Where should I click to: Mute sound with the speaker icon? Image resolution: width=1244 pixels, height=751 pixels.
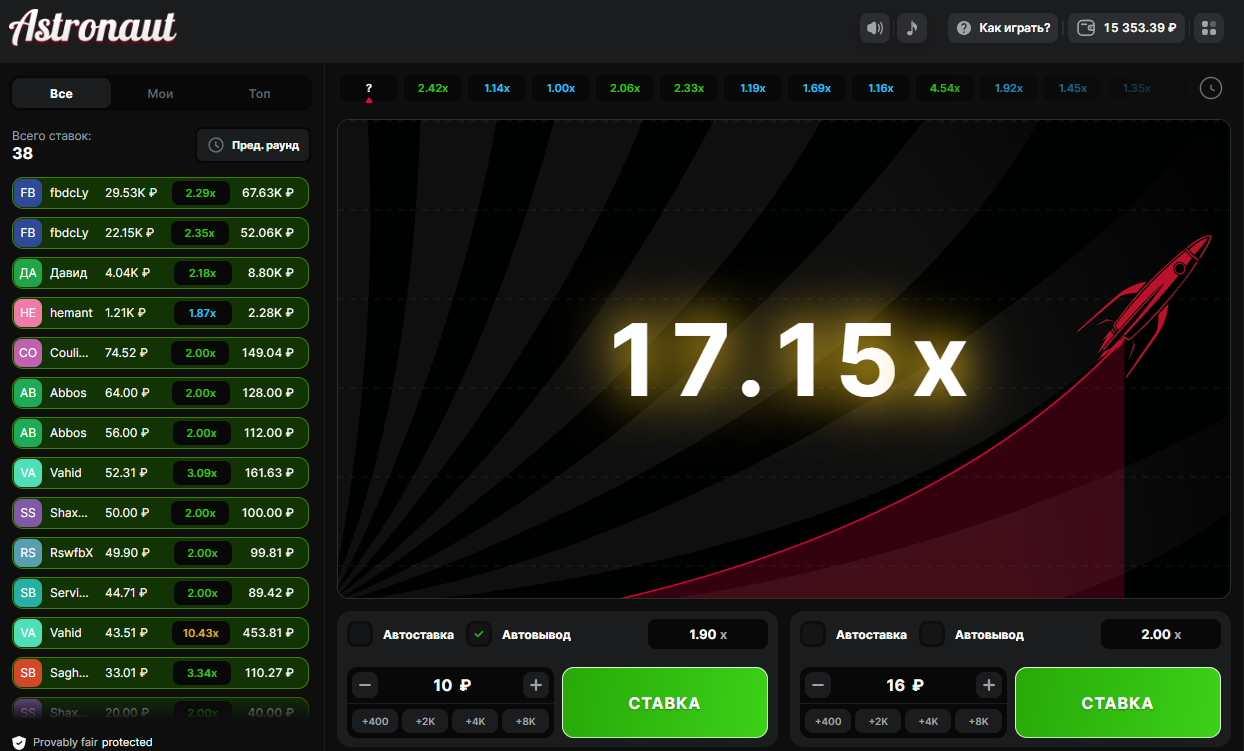tap(875, 28)
